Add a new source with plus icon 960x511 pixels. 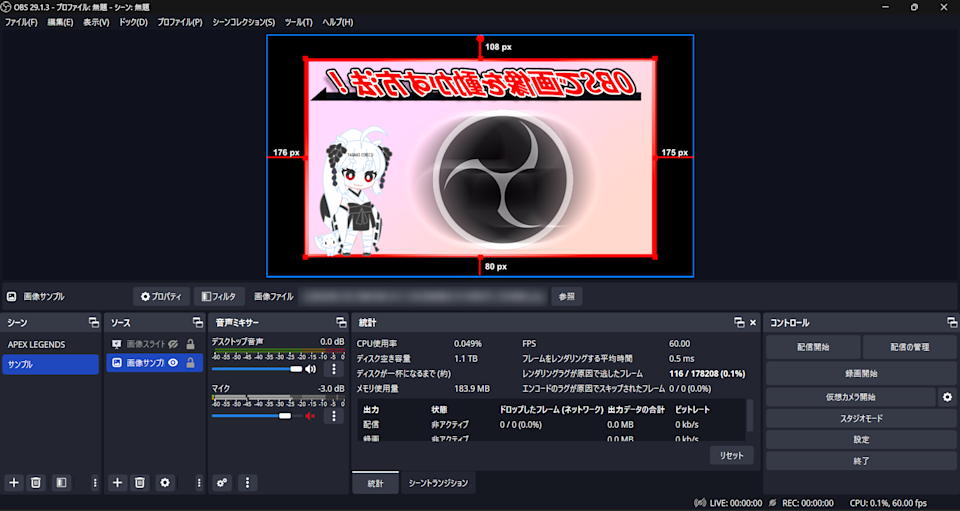pyautogui.click(x=118, y=483)
